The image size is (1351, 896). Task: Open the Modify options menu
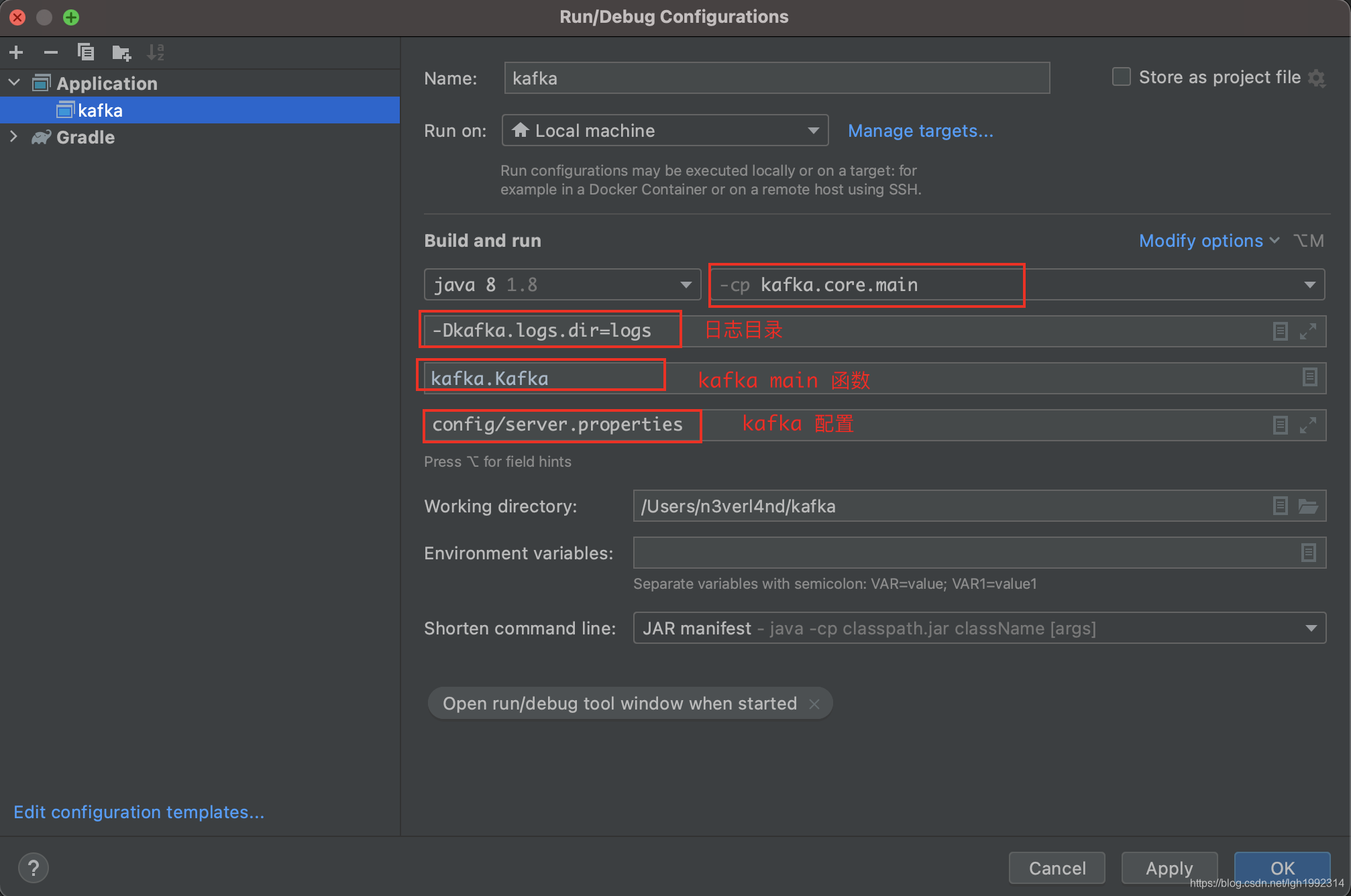tap(1209, 241)
